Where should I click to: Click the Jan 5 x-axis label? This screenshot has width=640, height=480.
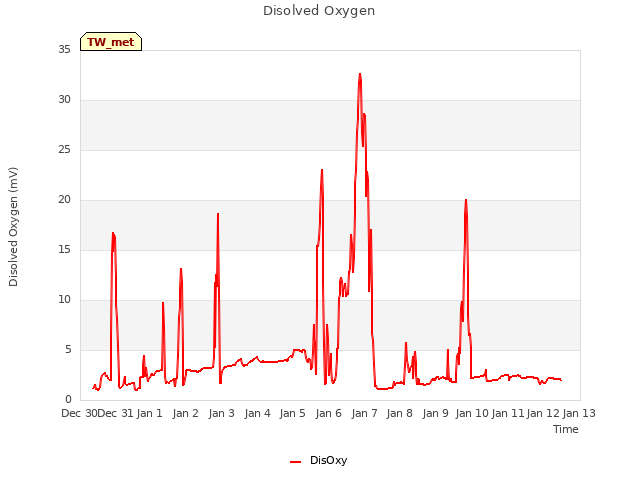point(293,413)
